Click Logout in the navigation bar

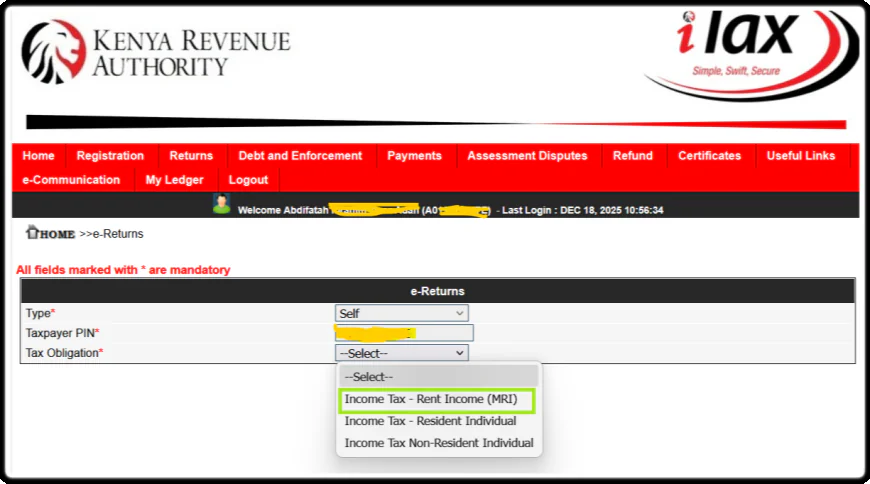[248, 180]
